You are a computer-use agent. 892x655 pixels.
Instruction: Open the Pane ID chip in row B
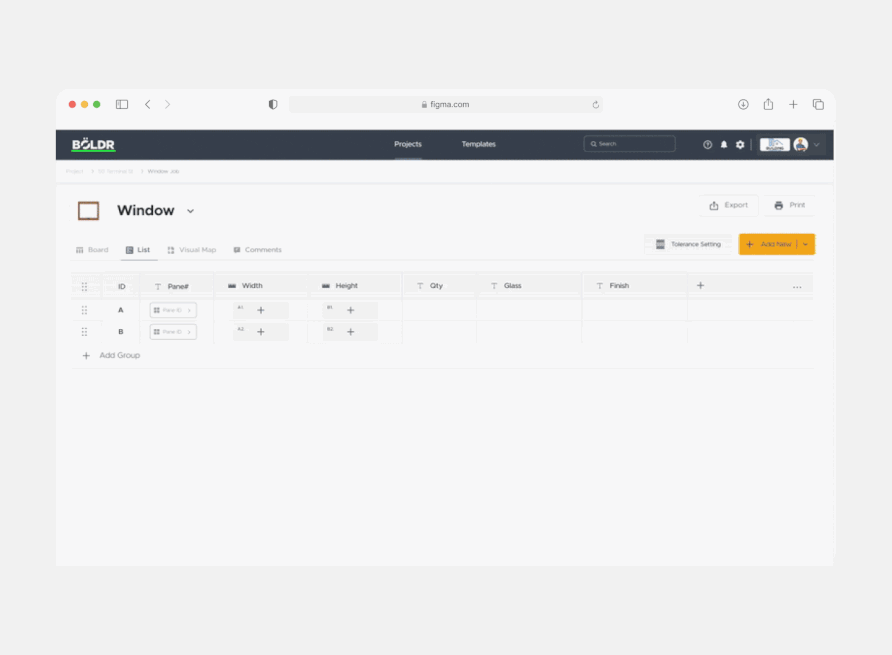tap(173, 332)
